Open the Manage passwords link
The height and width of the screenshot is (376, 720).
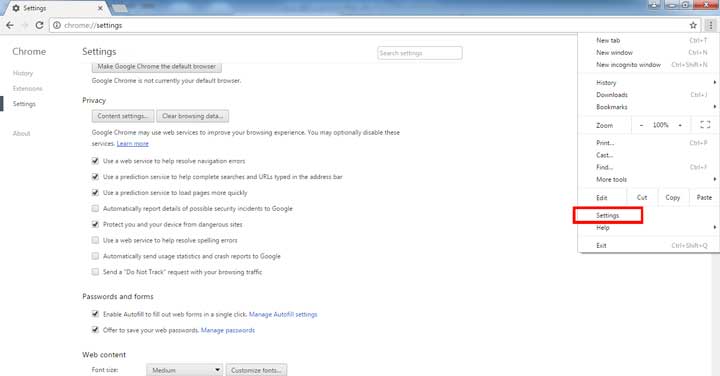(x=228, y=330)
